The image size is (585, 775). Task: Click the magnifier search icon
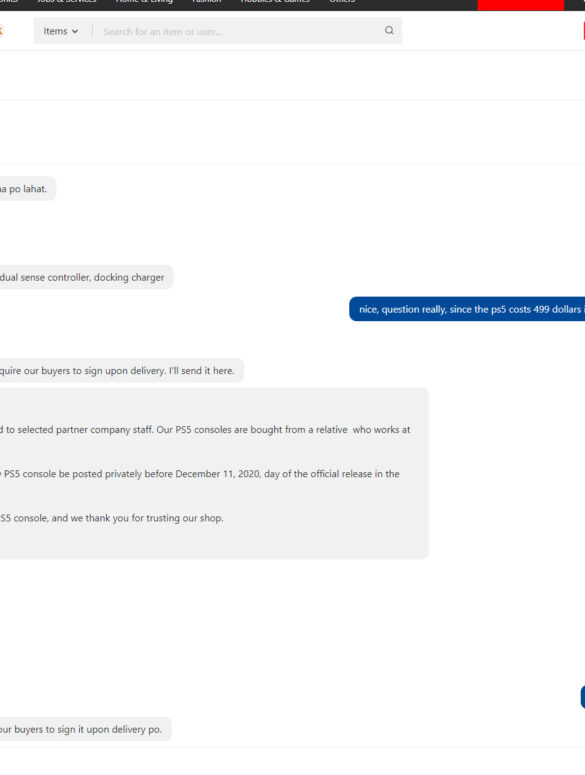pyautogui.click(x=389, y=31)
